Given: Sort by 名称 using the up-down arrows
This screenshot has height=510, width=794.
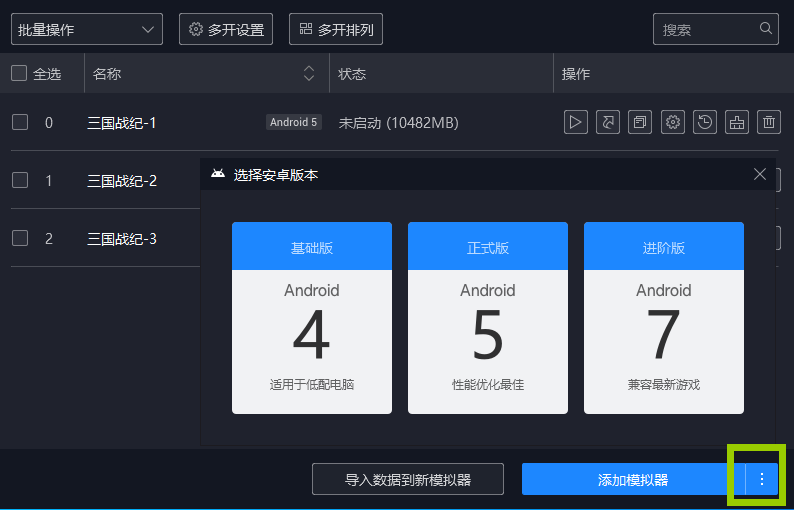Looking at the screenshot, I should coord(309,73).
